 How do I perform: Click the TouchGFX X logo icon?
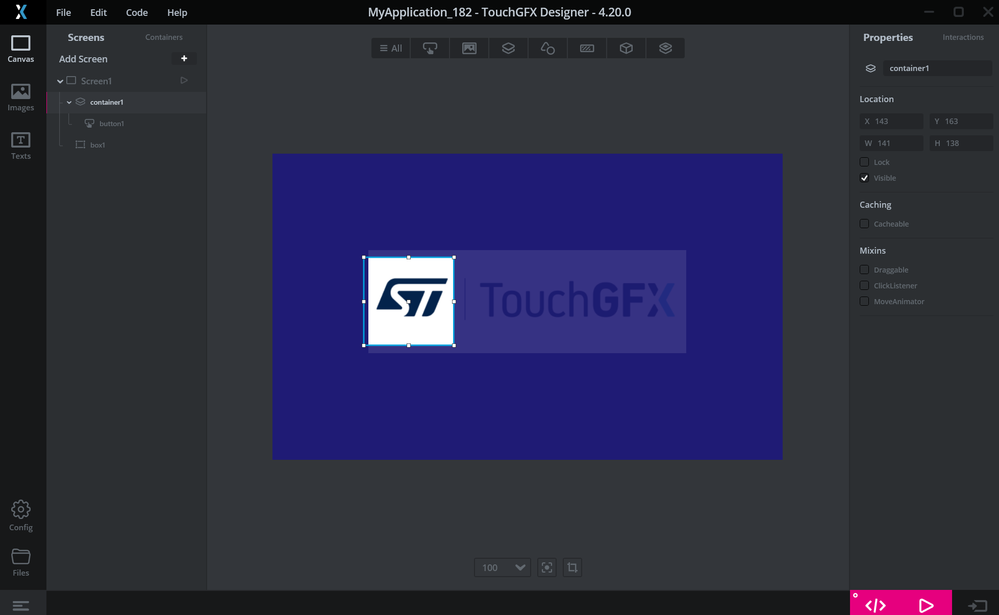pyautogui.click(x=21, y=12)
